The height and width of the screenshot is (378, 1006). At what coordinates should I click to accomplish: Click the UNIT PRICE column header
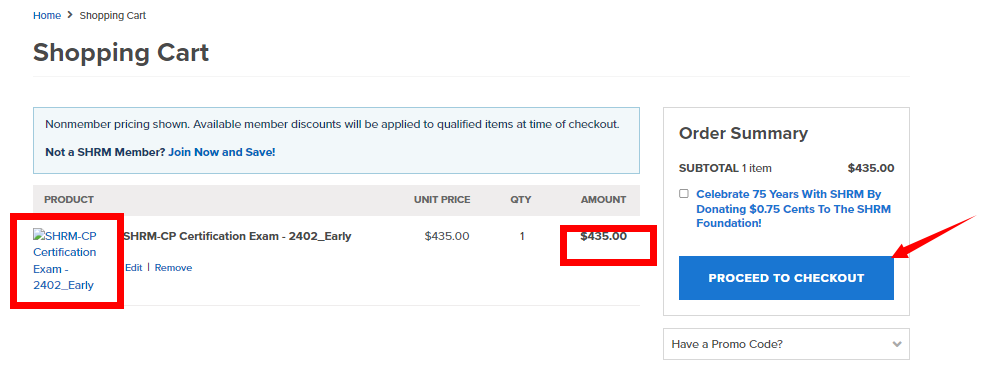click(x=442, y=200)
